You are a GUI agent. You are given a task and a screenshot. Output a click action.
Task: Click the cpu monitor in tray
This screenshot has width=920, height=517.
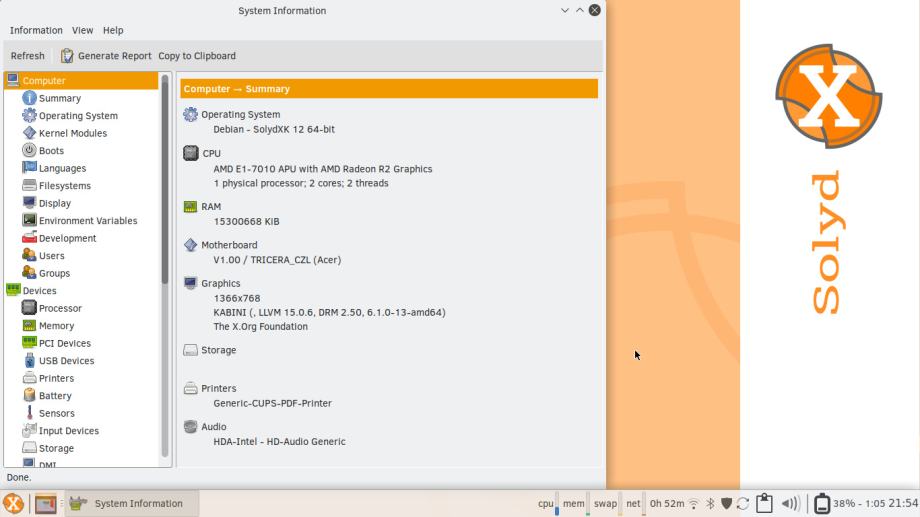coord(547,504)
